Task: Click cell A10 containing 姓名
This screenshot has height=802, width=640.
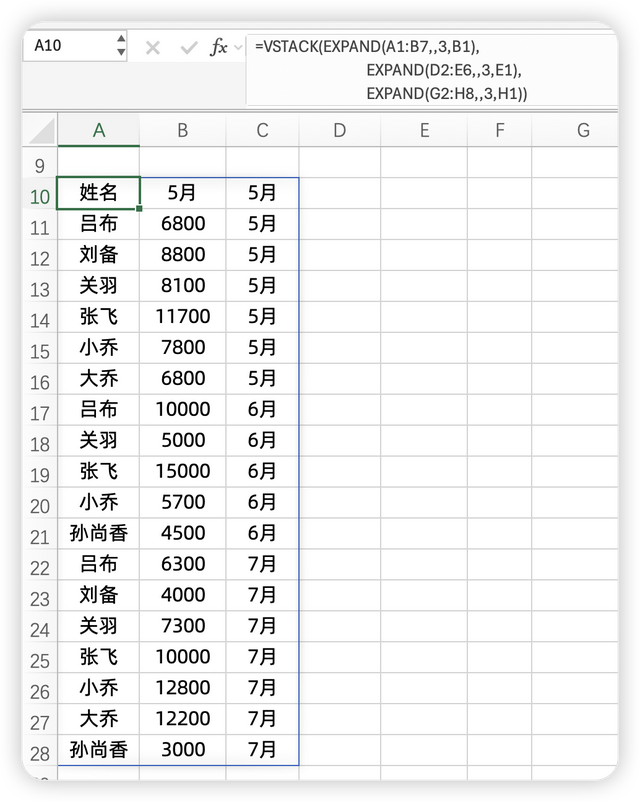Action: 99,193
